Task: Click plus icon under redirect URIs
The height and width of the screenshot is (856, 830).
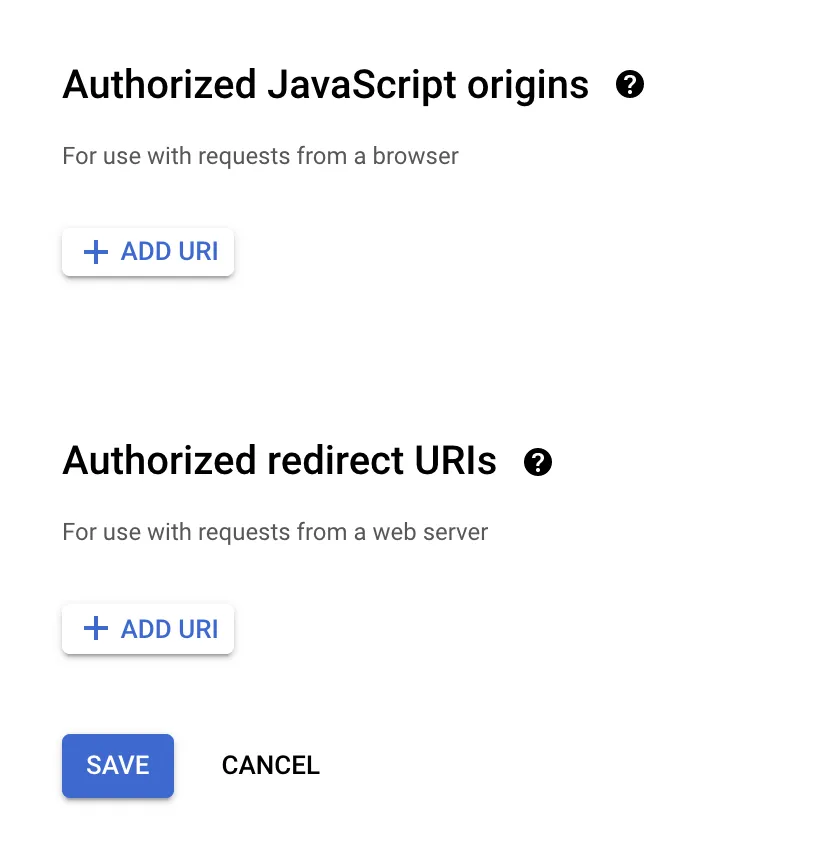Action: point(95,629)
